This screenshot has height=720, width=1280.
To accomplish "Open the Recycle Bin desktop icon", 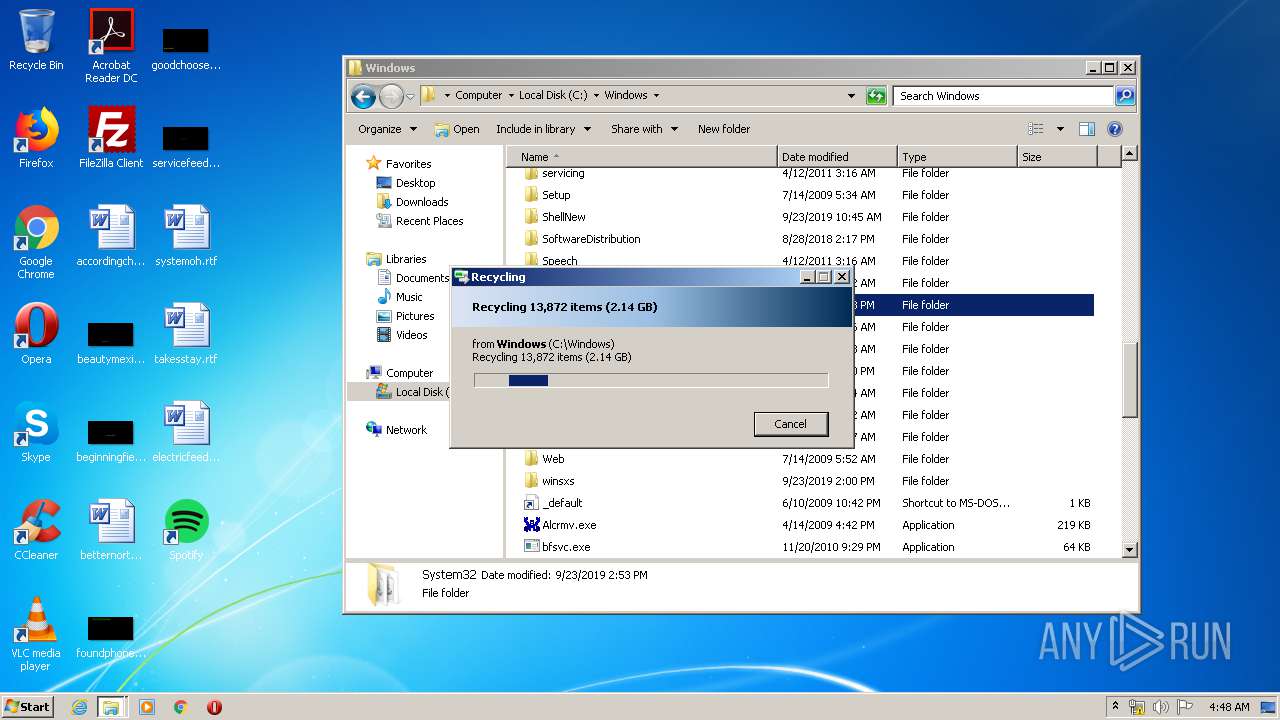I will tap(36, 40).
